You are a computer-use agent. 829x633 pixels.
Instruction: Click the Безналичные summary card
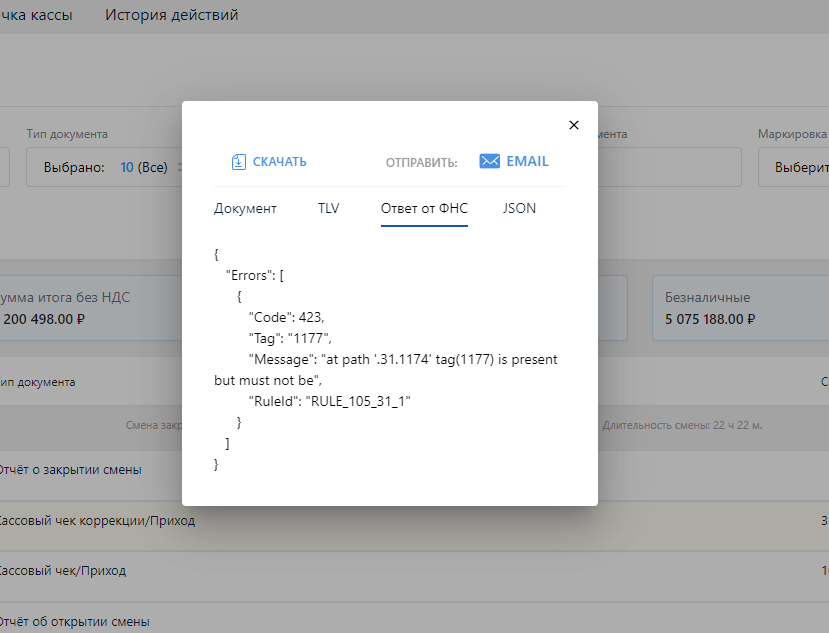click(x=740, y=308)
